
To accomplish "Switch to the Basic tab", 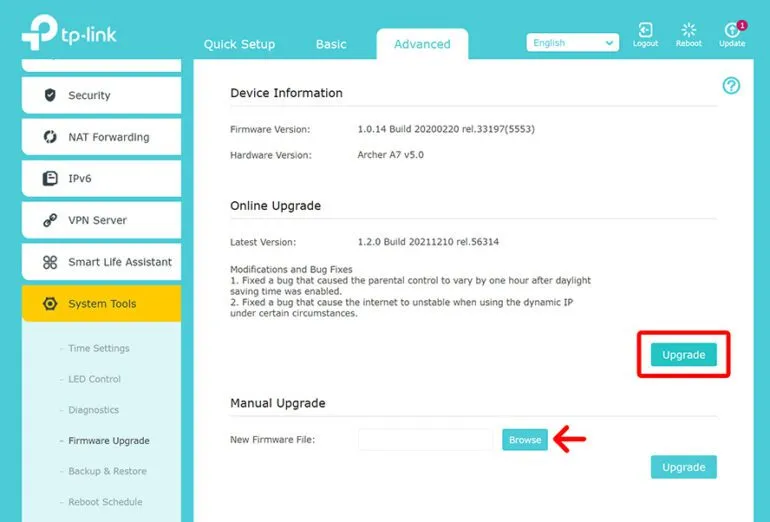I will 331,44.
